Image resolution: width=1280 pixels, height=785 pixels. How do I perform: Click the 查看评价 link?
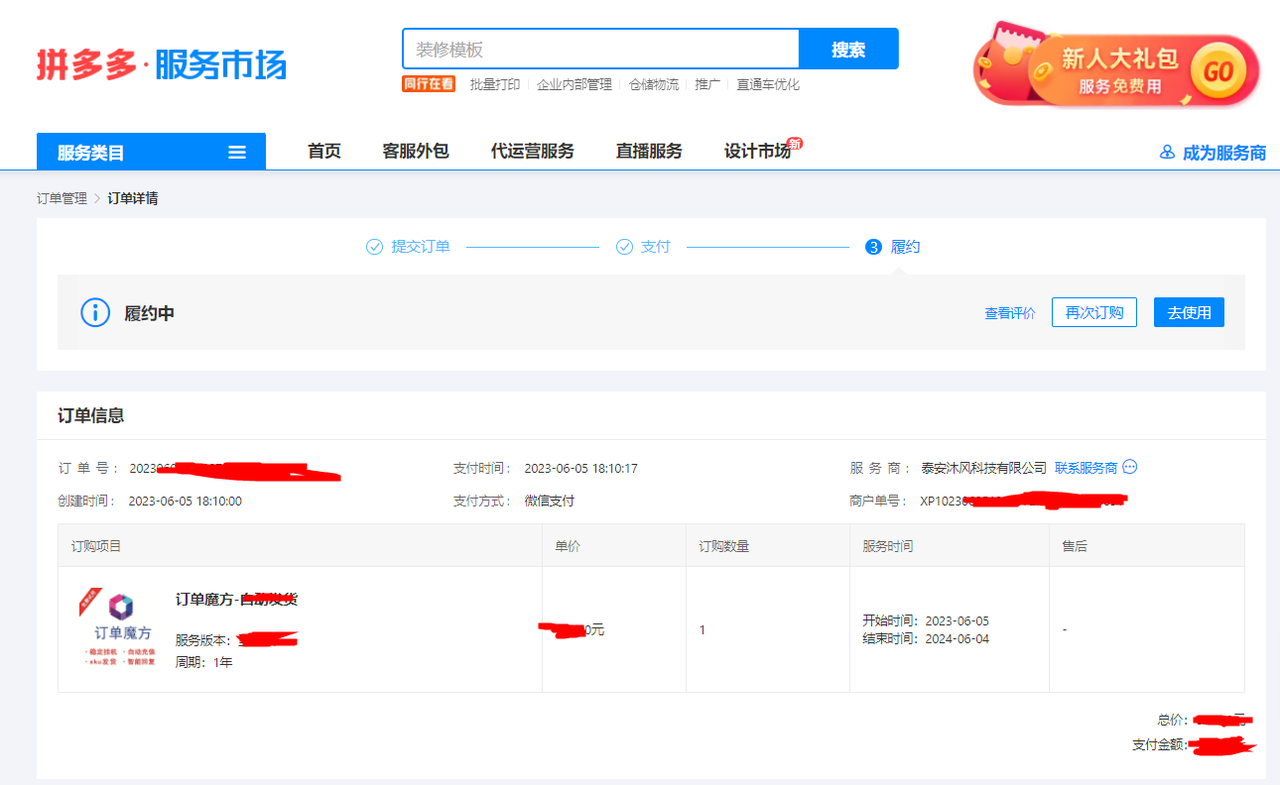pos(1010,313)
